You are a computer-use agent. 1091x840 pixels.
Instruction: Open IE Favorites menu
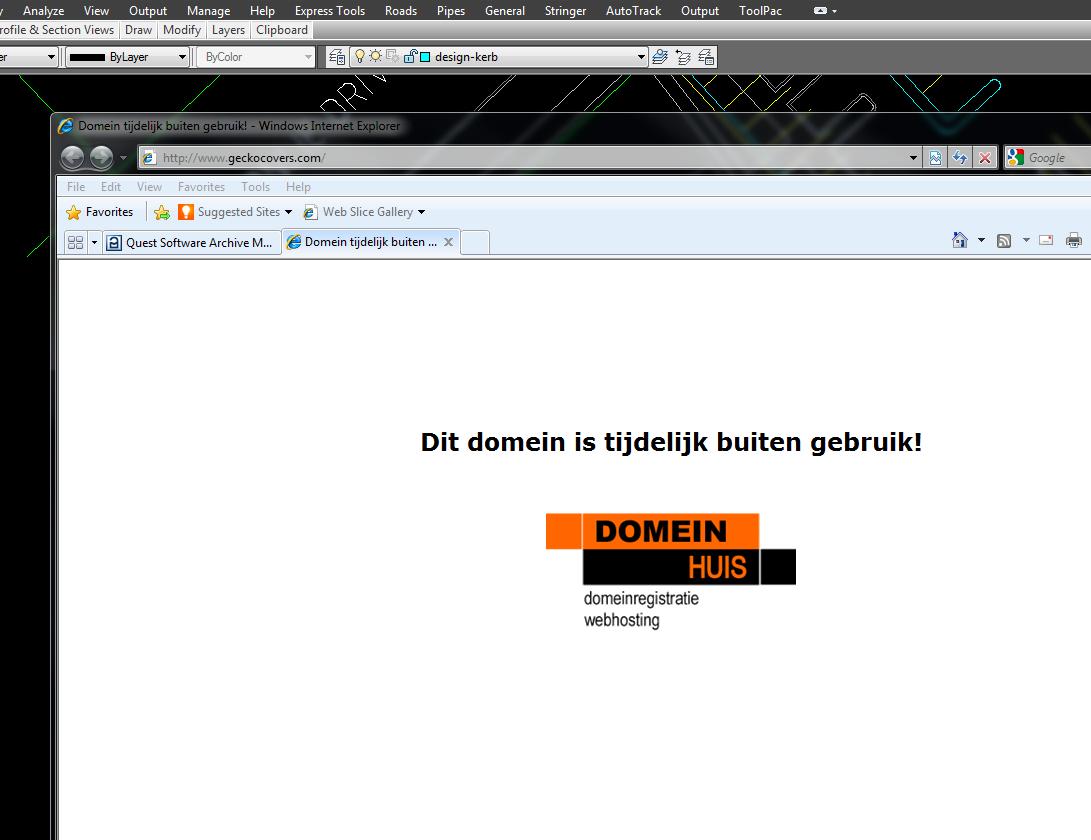coord(201,187)
